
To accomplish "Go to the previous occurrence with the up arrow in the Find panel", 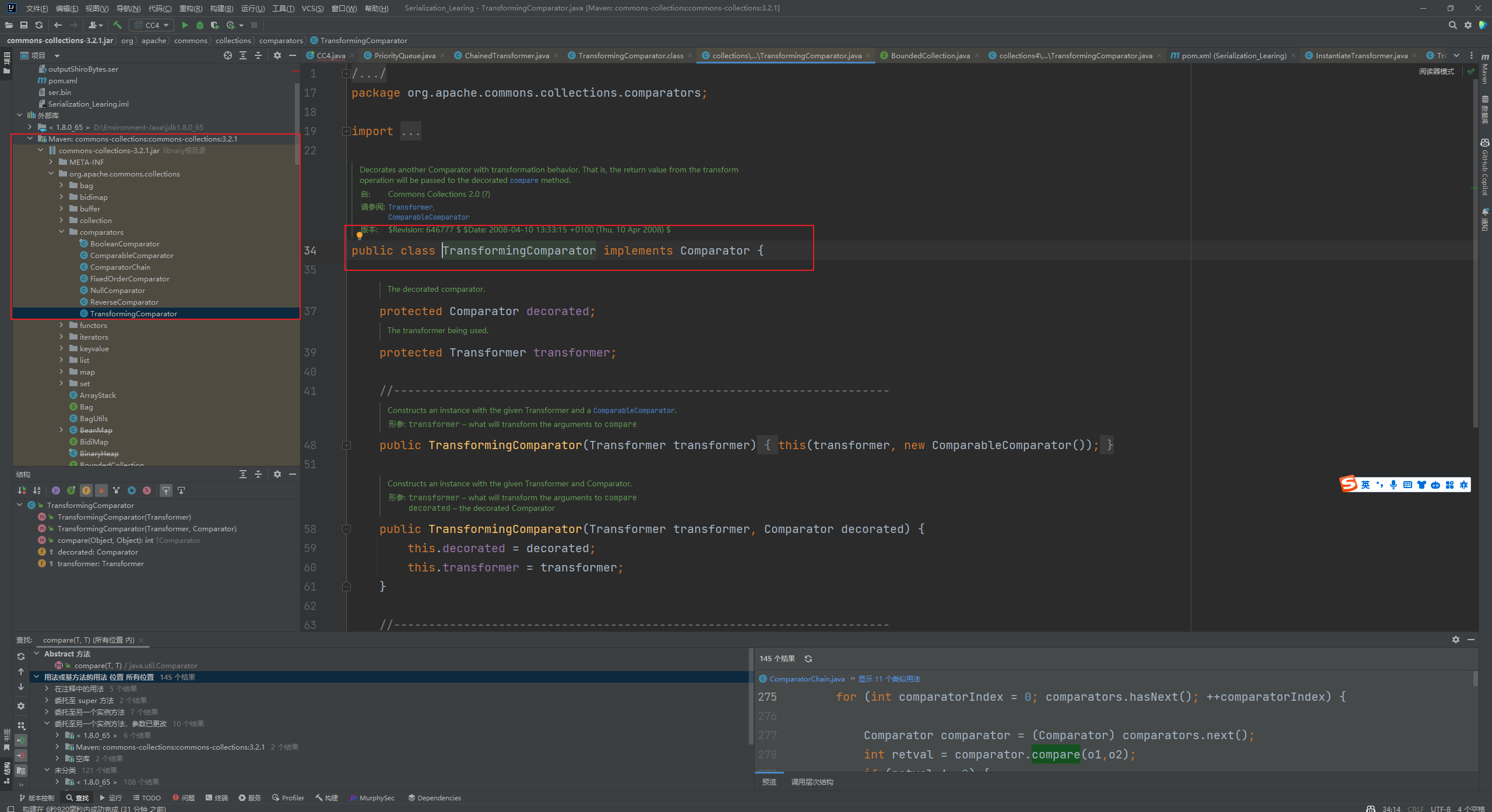I will [21, 672].
